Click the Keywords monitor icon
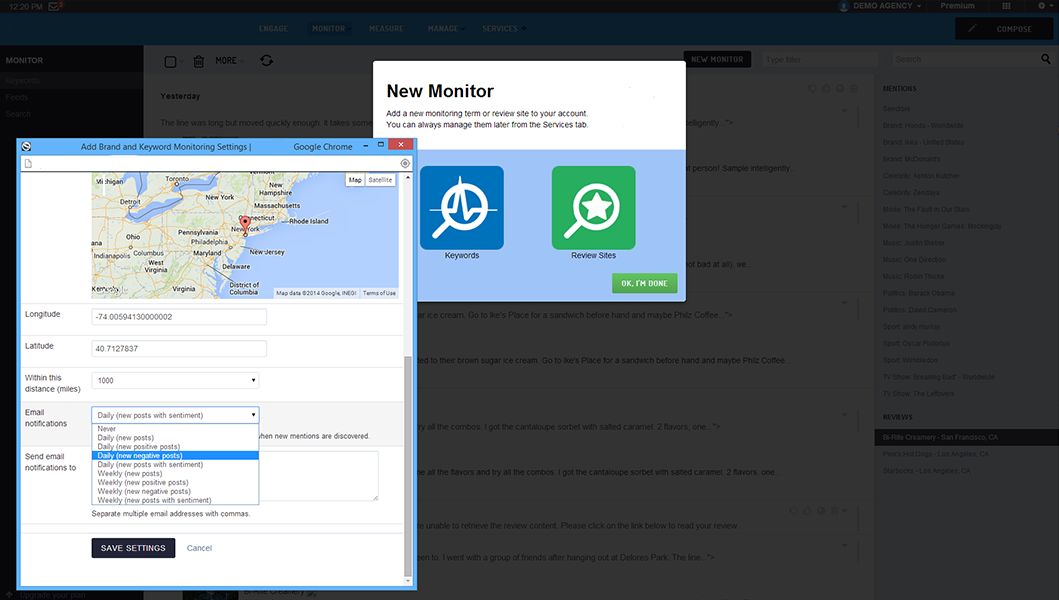This screenshot has width=1059, height=600. pyautogui.click(x=461, y=208)
